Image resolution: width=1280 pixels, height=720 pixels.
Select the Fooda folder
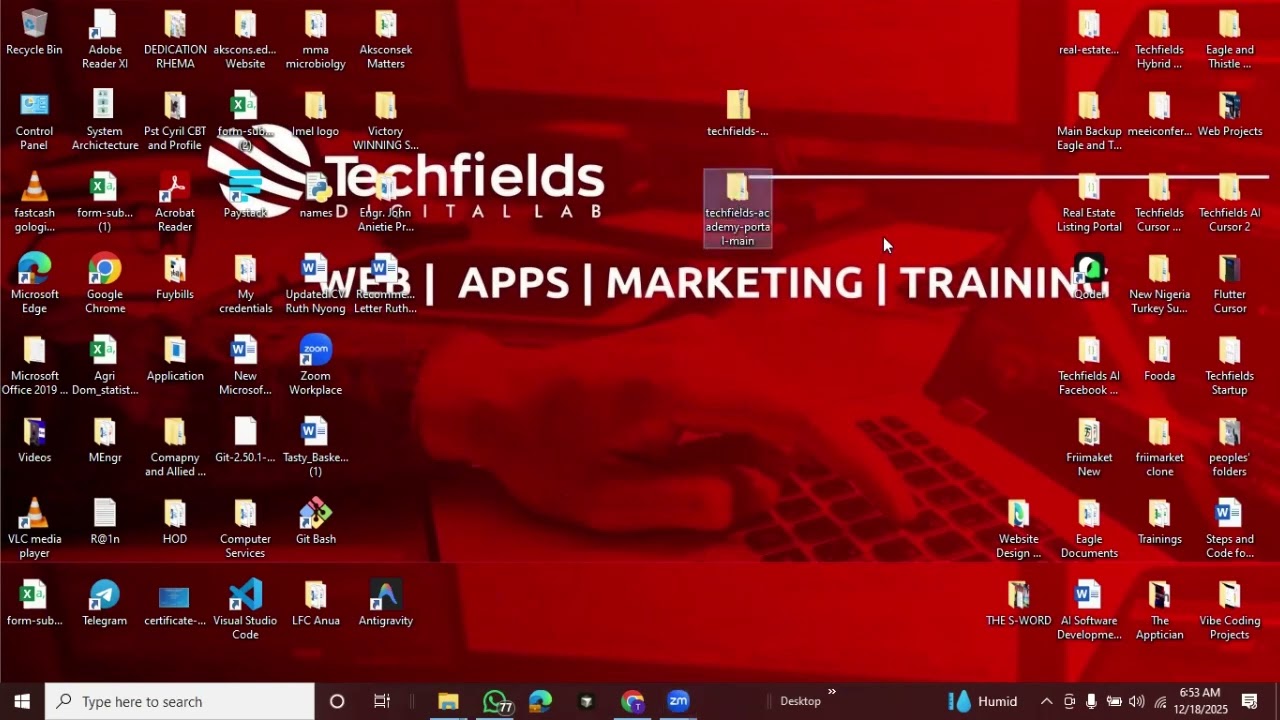pos(1159,358)
